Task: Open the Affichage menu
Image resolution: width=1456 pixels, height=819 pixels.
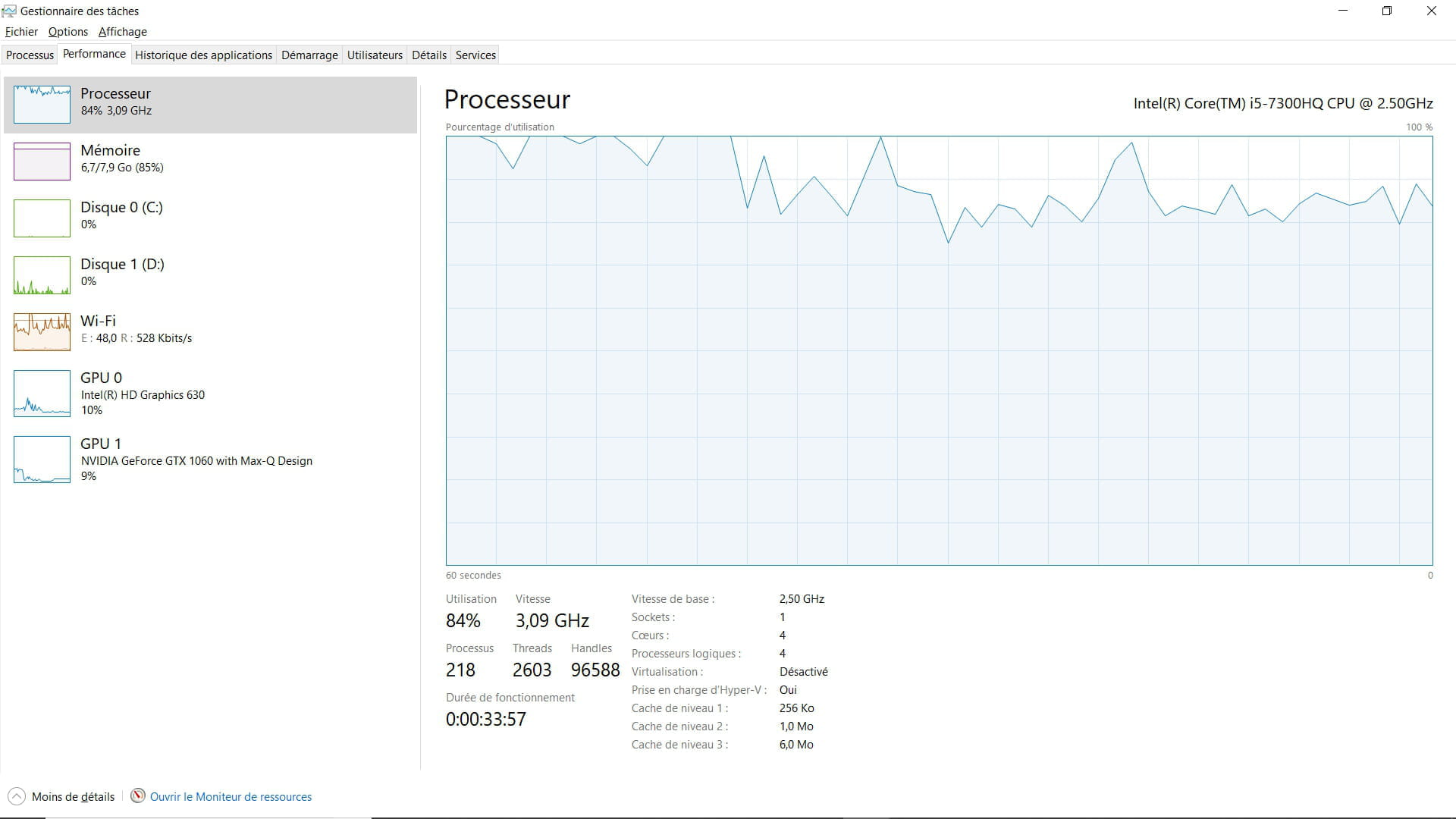Action: pos(122,32)
